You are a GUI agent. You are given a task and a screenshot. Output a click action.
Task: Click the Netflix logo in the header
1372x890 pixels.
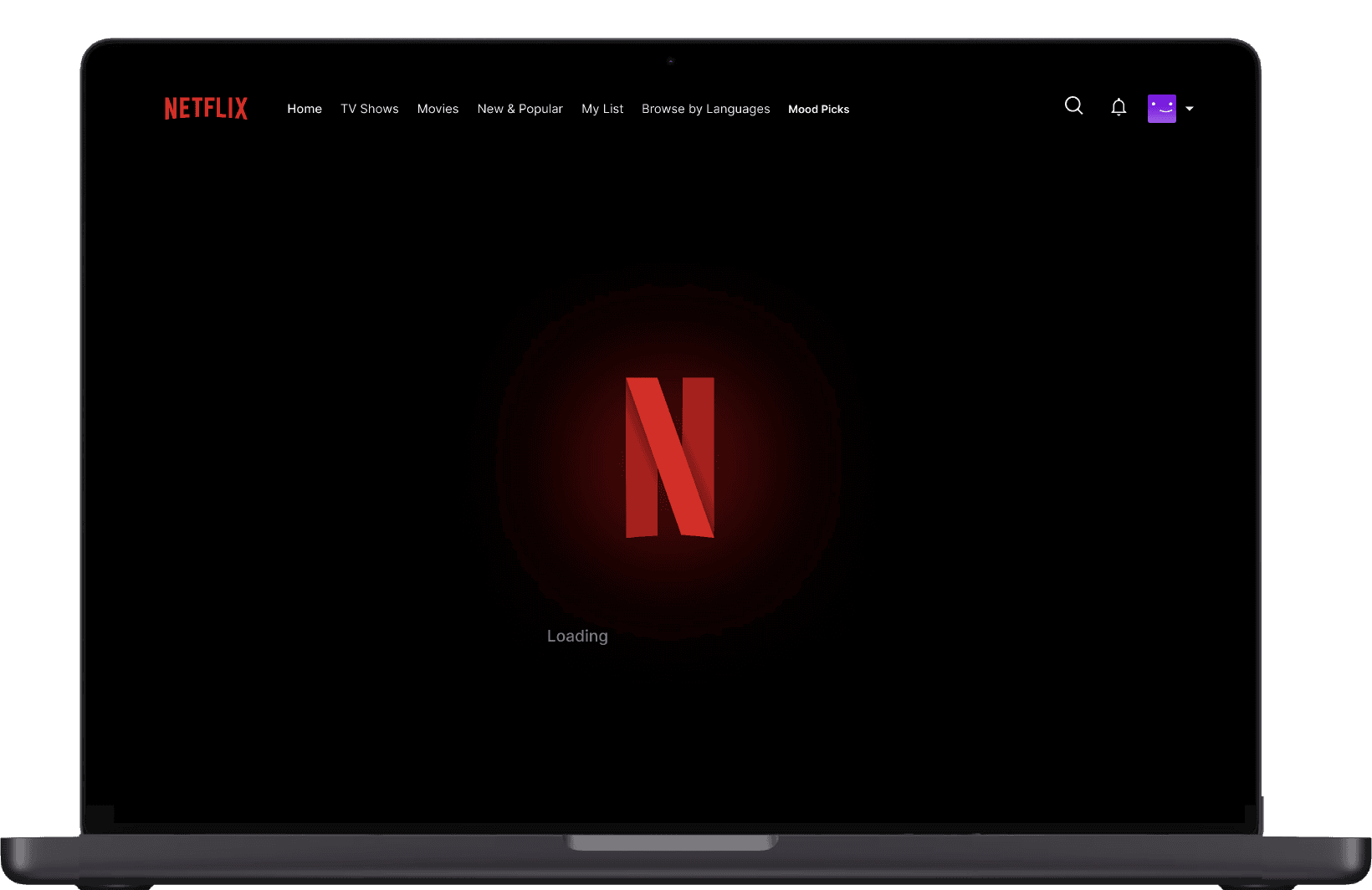[x=206, y=109]
